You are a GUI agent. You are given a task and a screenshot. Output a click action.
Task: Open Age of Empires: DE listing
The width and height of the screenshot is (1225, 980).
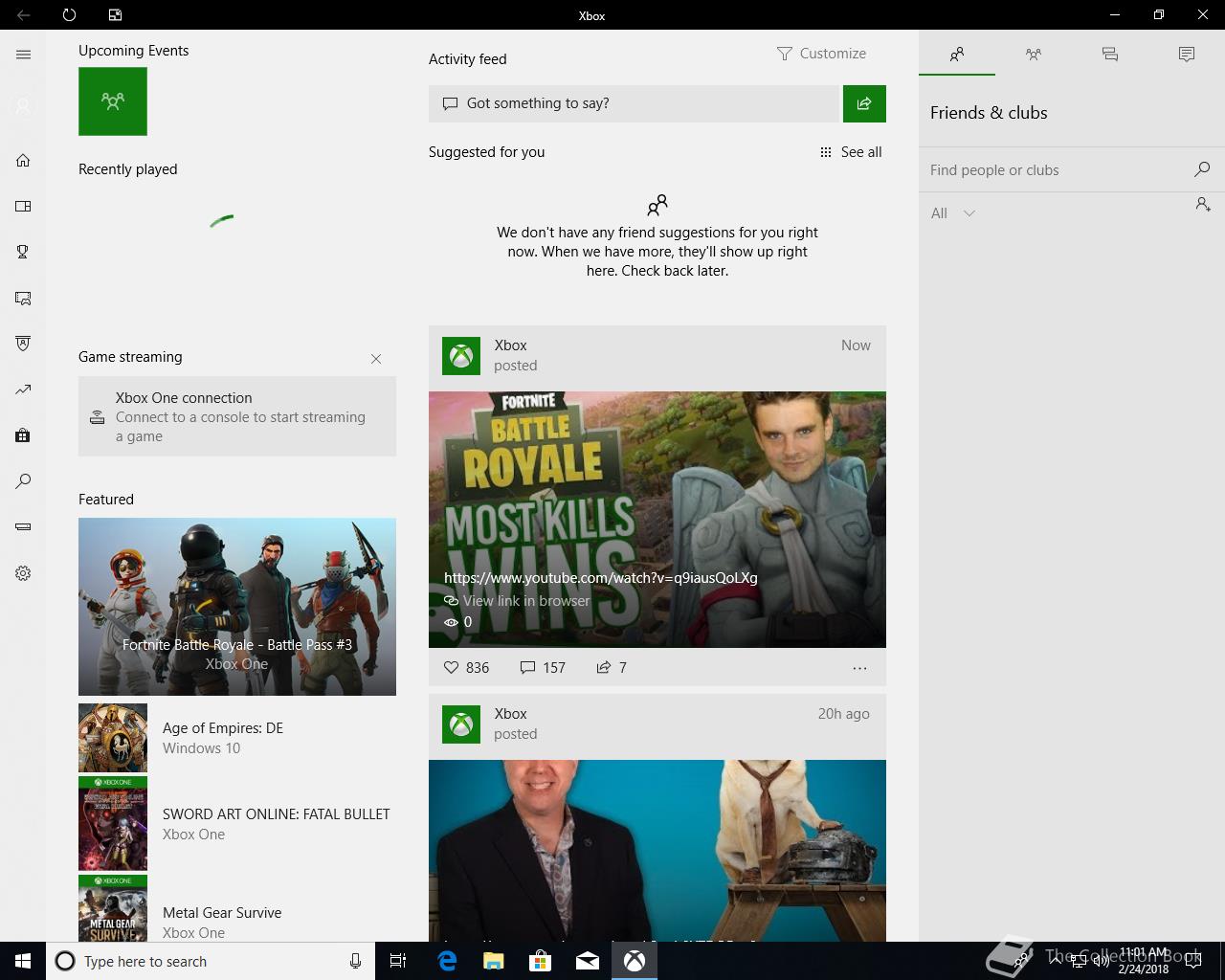click(237, 738)
